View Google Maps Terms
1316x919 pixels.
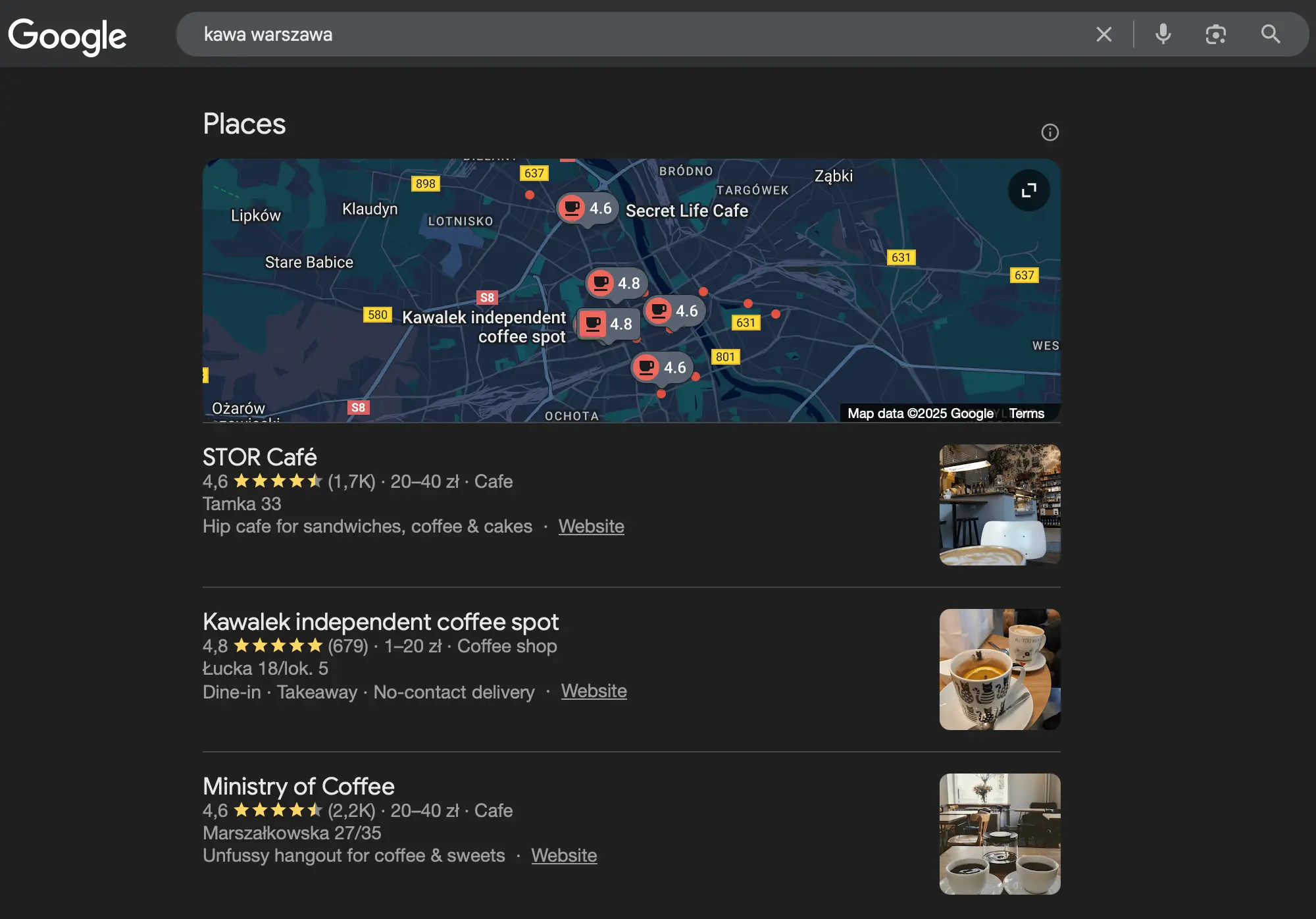1026,413
